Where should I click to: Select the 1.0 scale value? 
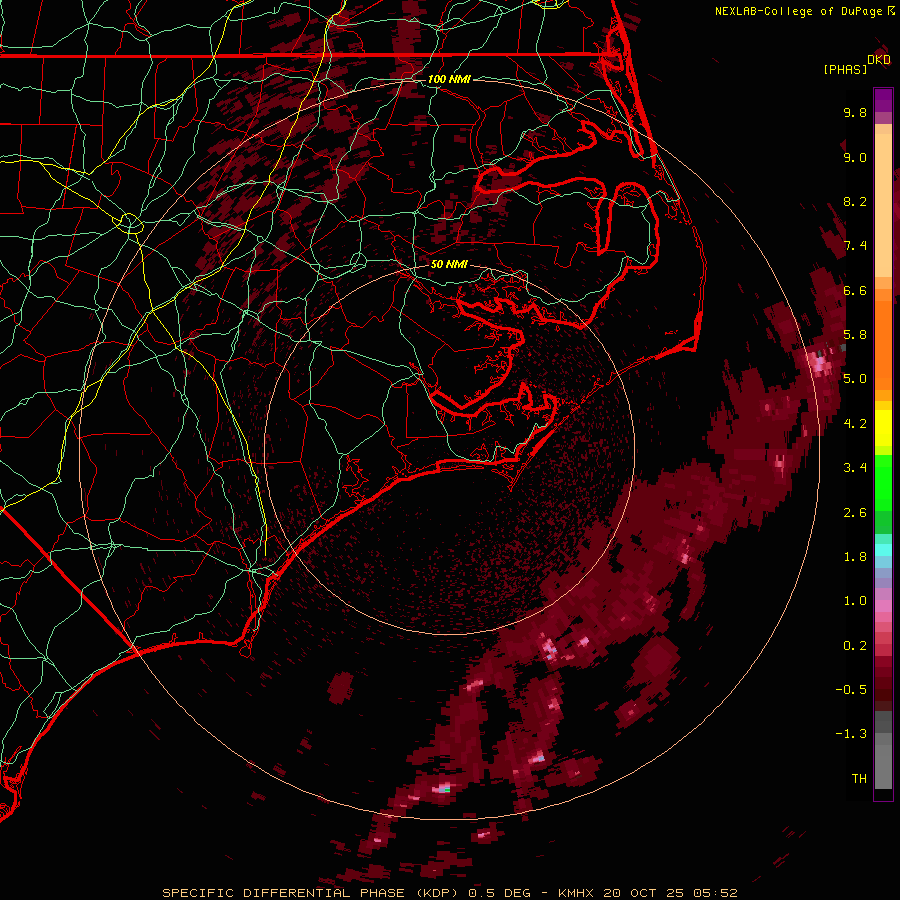[855, 601]
